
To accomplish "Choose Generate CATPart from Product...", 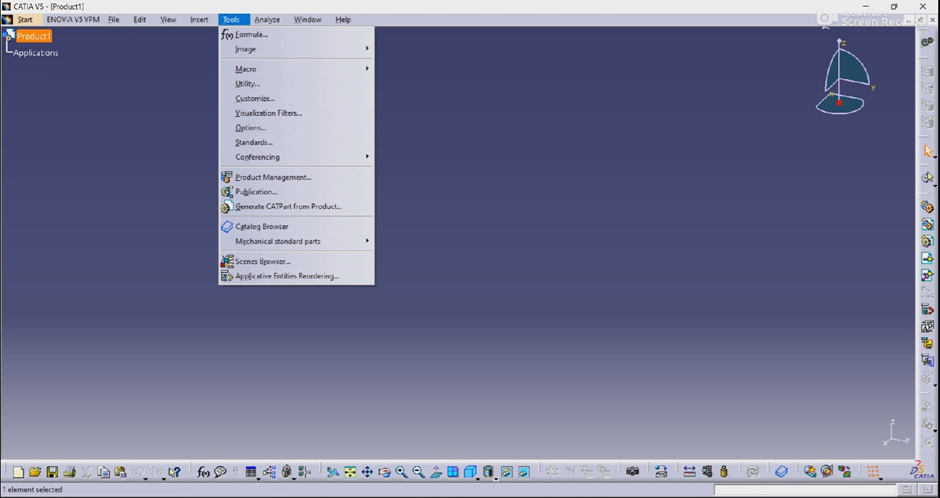I will click(x=297, y=207).
